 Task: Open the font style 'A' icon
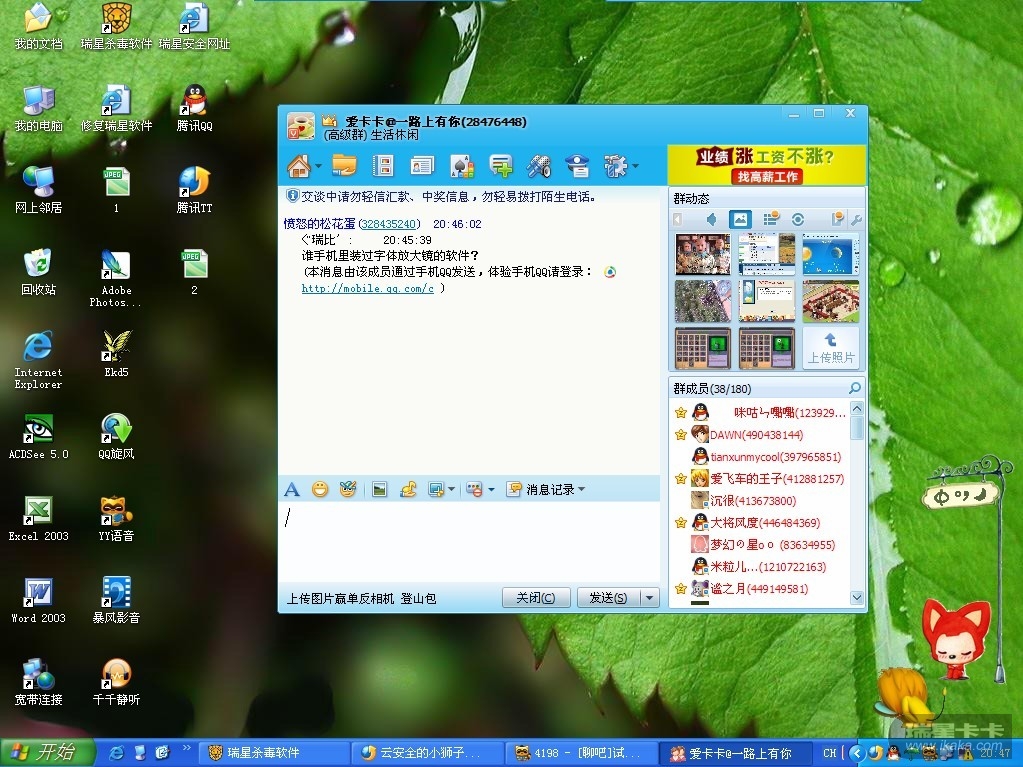(292, 489)
